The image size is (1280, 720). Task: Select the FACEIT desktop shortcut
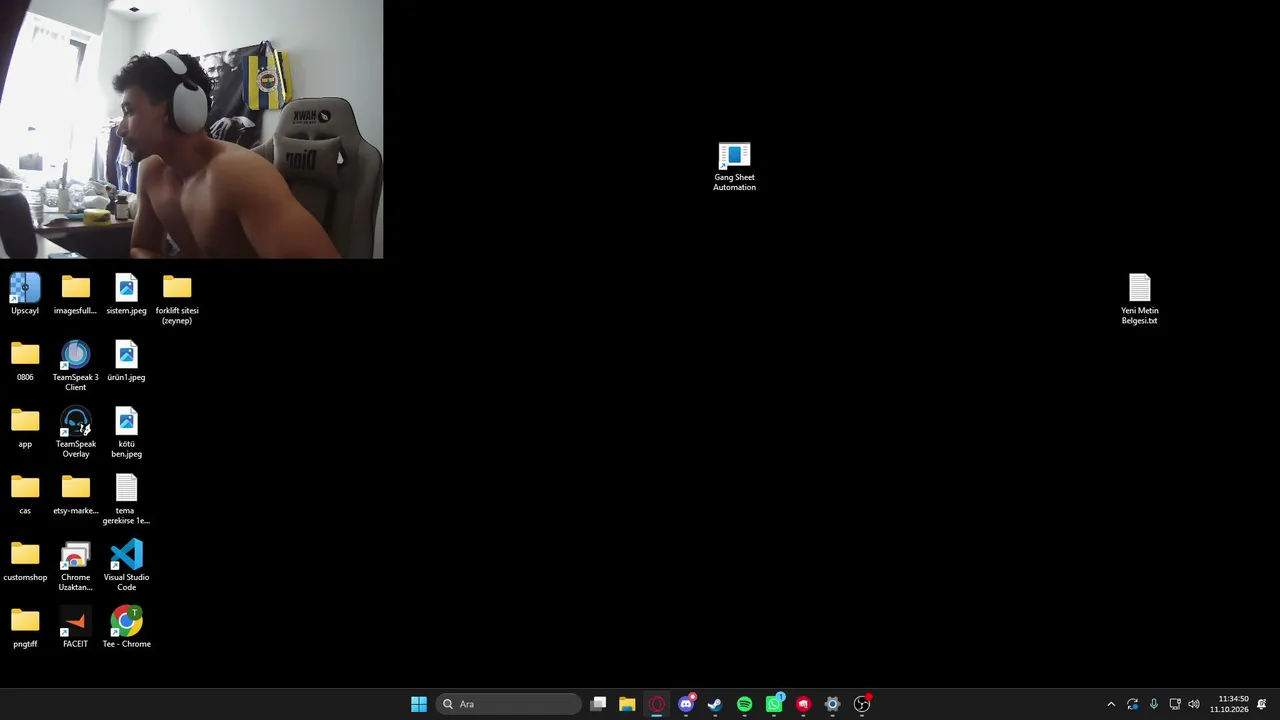click(76, 628)
